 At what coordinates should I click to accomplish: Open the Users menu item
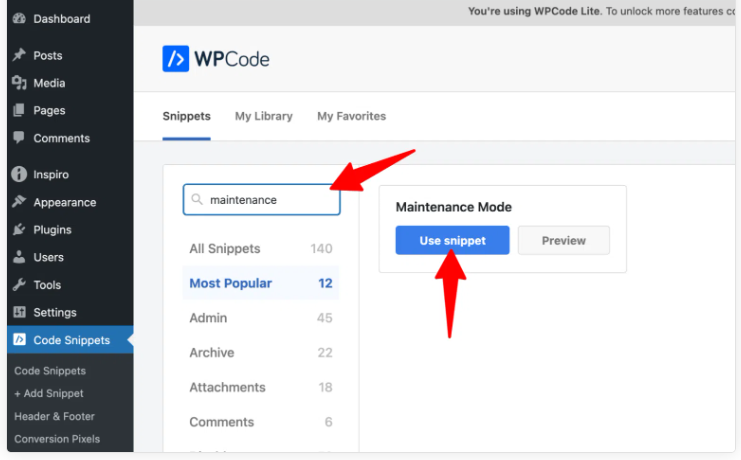pos(48,257)
